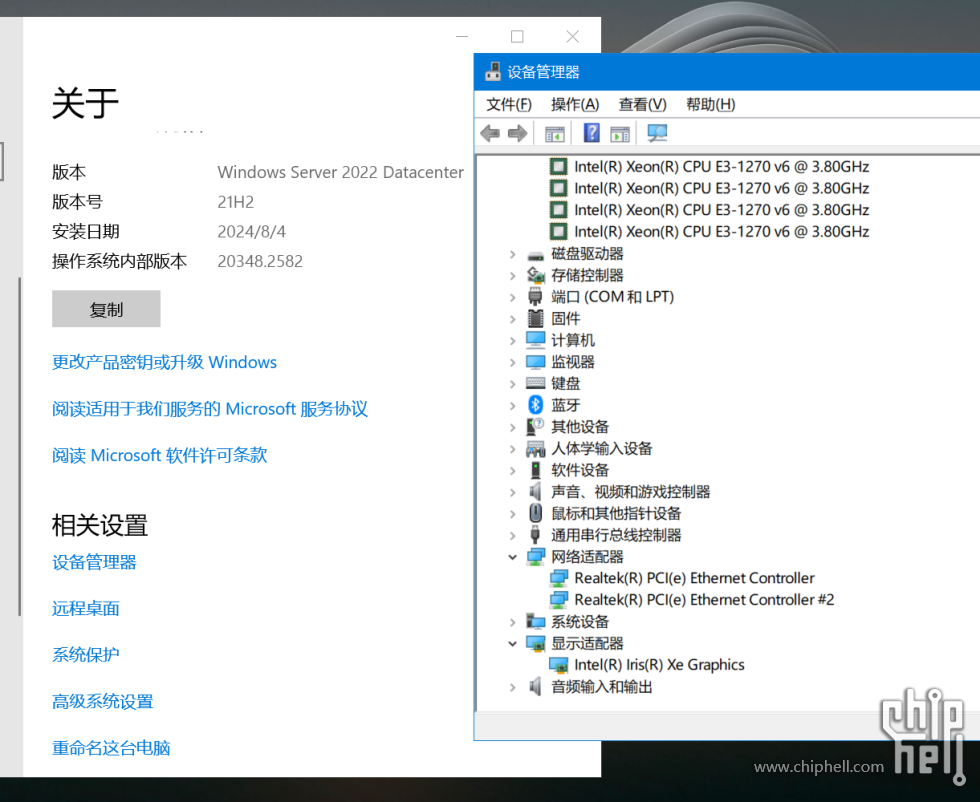The width and height of the screenshot is (980, 802).
Task: Select the Intel(R) Iris(R) Xe Graphics entry
Action: point(659,665)
